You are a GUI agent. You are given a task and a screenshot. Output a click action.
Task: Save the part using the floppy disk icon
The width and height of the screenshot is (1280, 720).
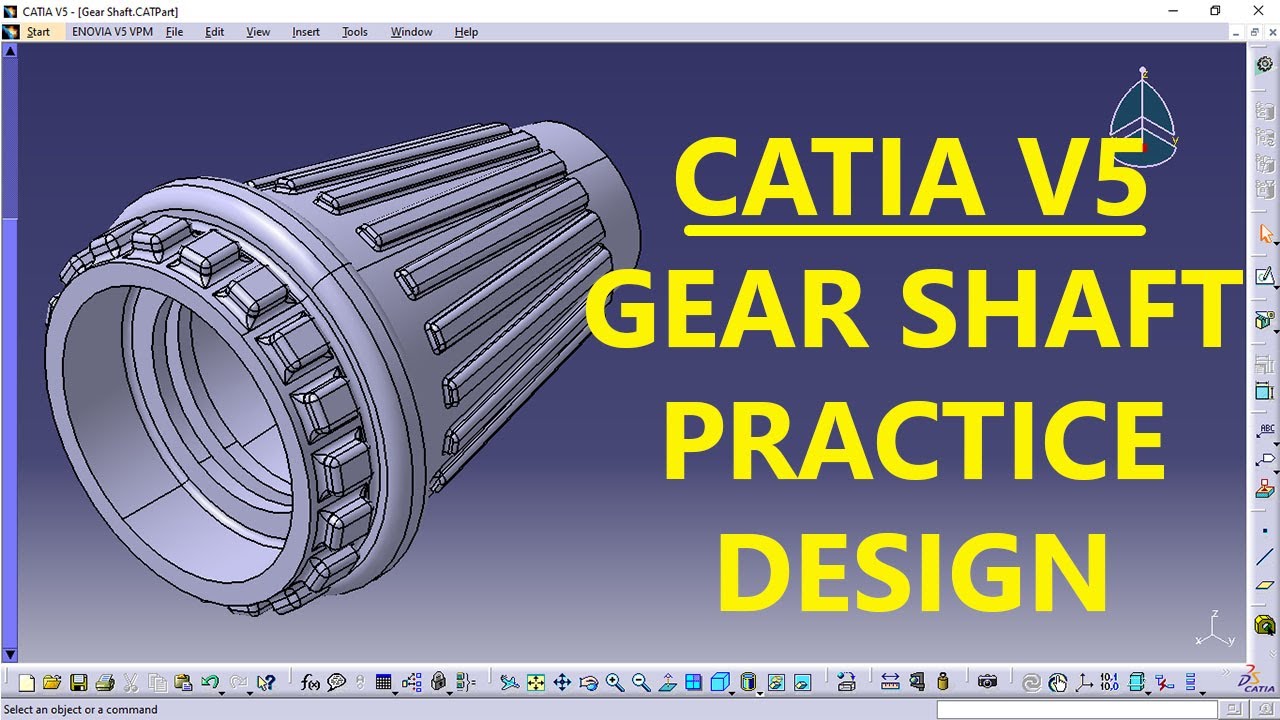tap(78, 683)
